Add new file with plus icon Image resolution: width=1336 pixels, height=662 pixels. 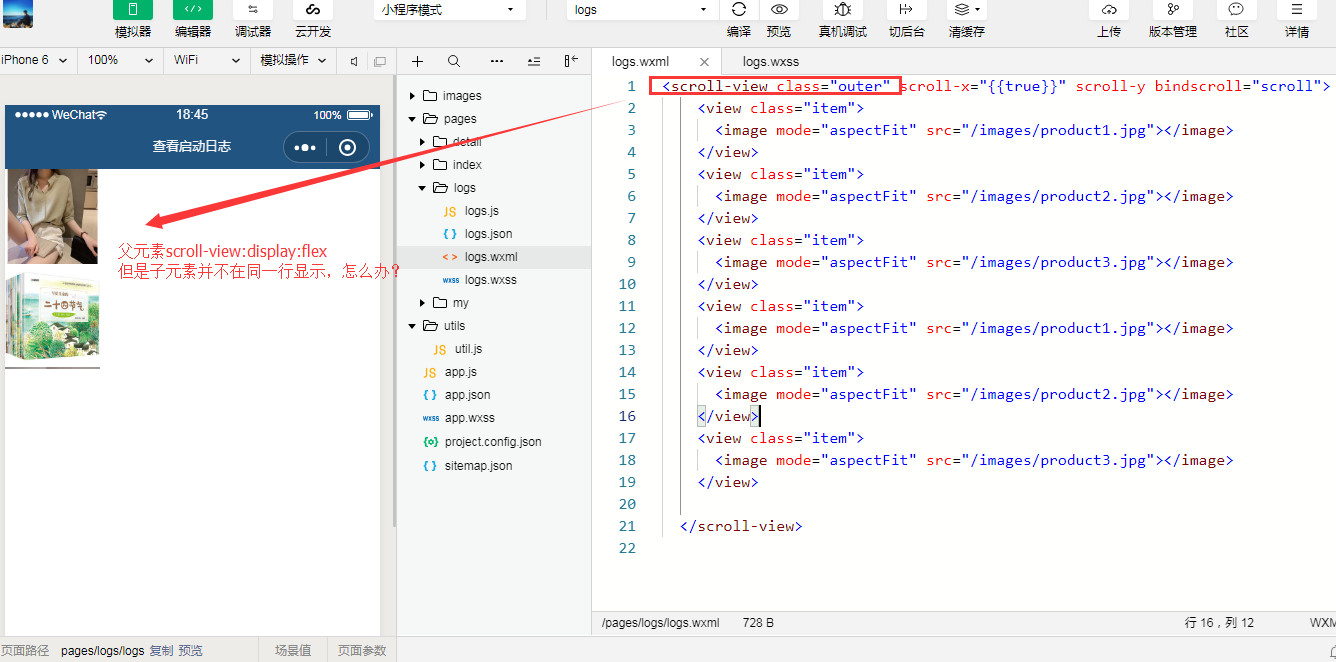(418, 61)
